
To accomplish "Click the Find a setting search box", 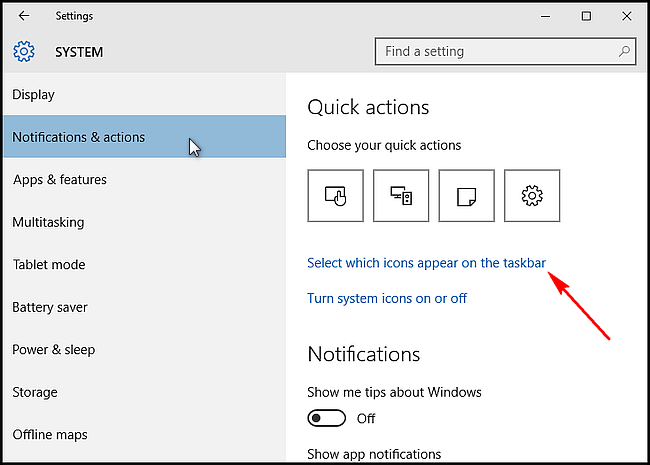I will click(x=505, y=51).
